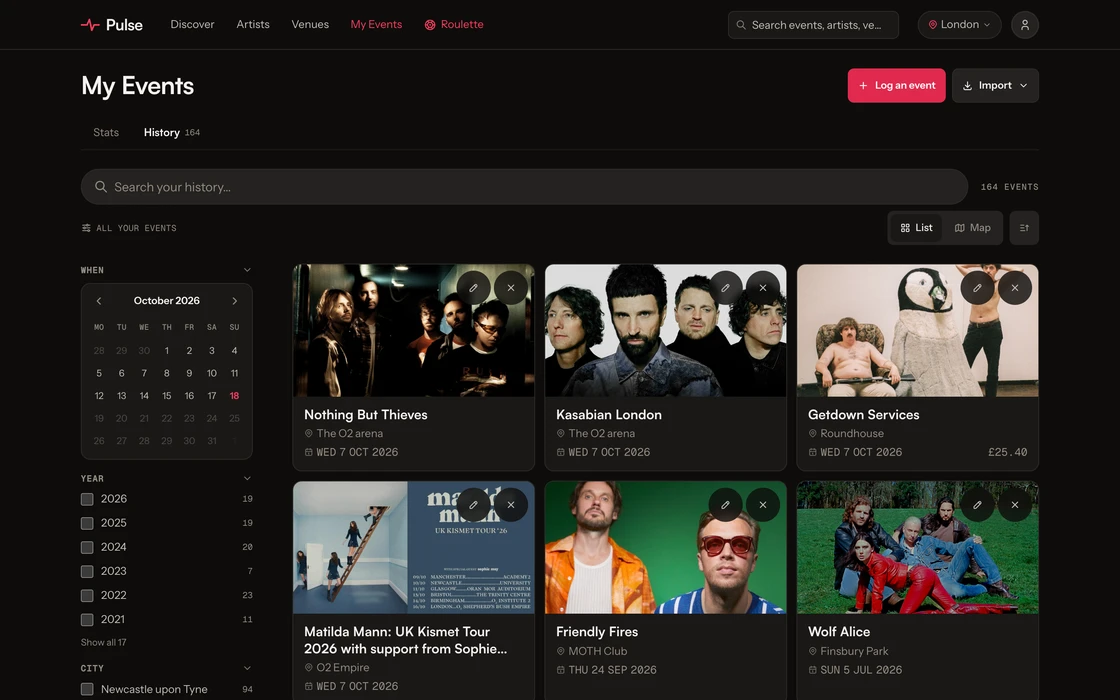The height and width of the screenshot is (700, 1120).
Task: Open My Events in navigation
Action: [376, 24]
